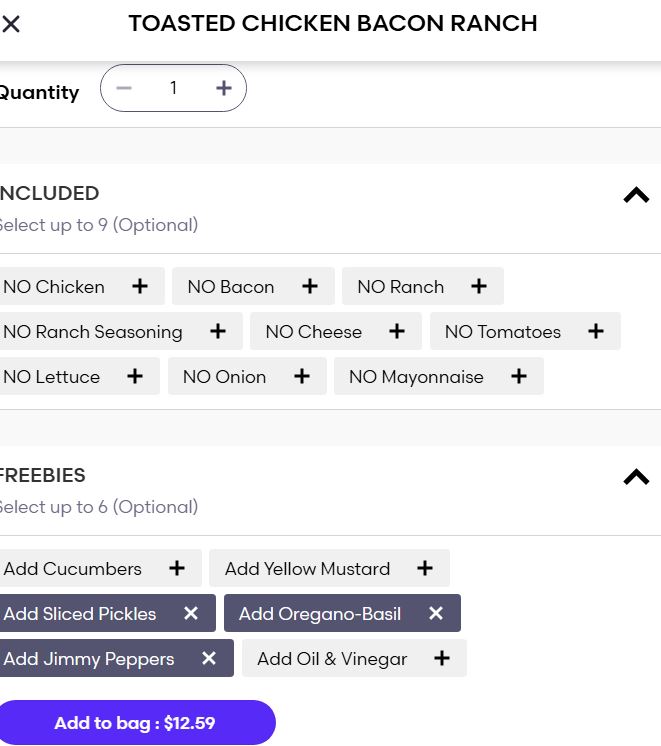Toggle the NO Mayonnaise option
The height and width of the screenshot is (746, 661).
437,377
